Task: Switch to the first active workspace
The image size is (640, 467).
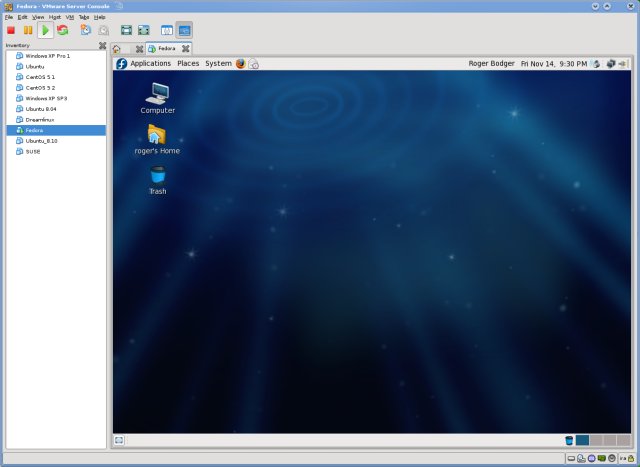Action: click(x=582, y=440)
